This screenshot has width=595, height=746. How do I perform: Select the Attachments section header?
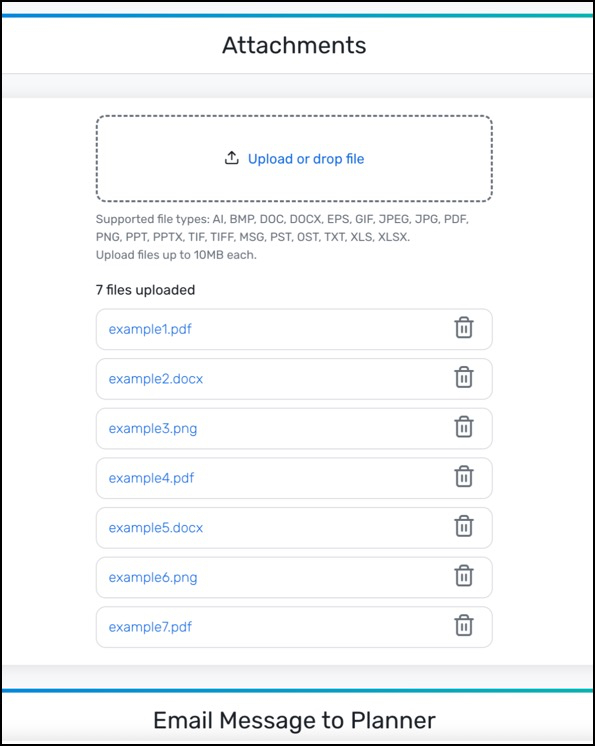tap(294, 45)
